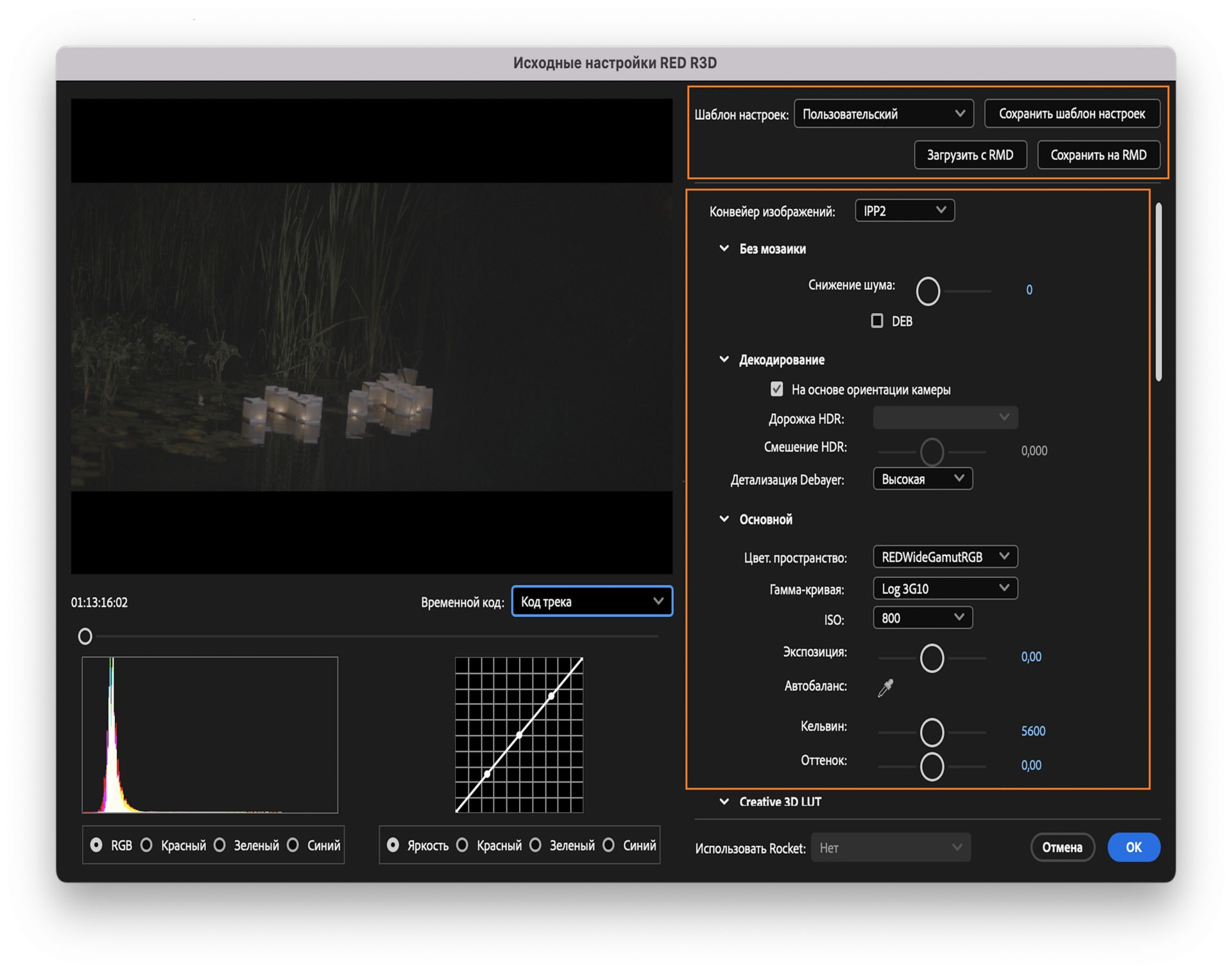Click Сохранить шаблон настроек button
The image size is (1232, 973).
[1072, 114]
